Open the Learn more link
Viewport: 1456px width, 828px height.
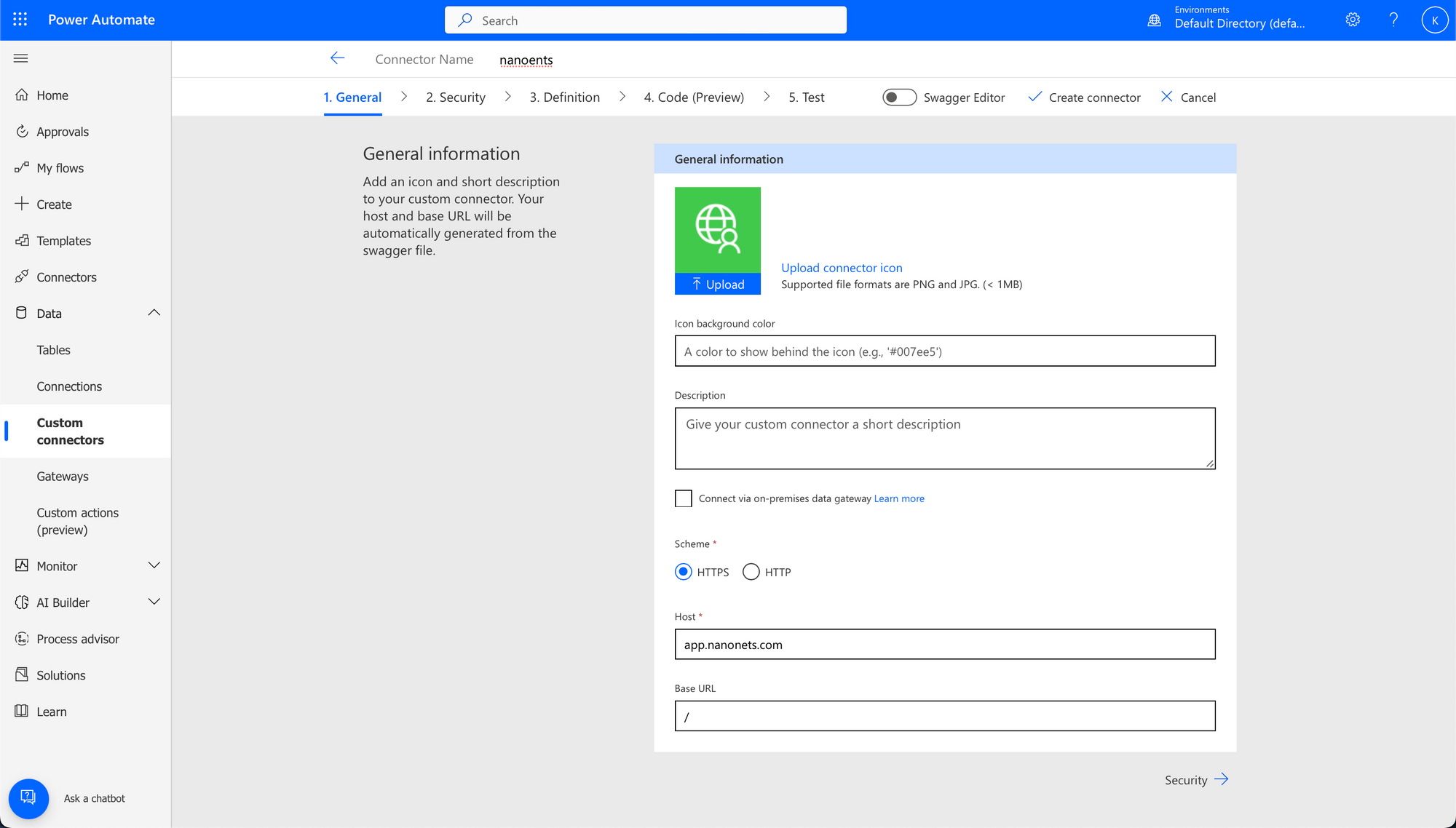coord(898,498)
